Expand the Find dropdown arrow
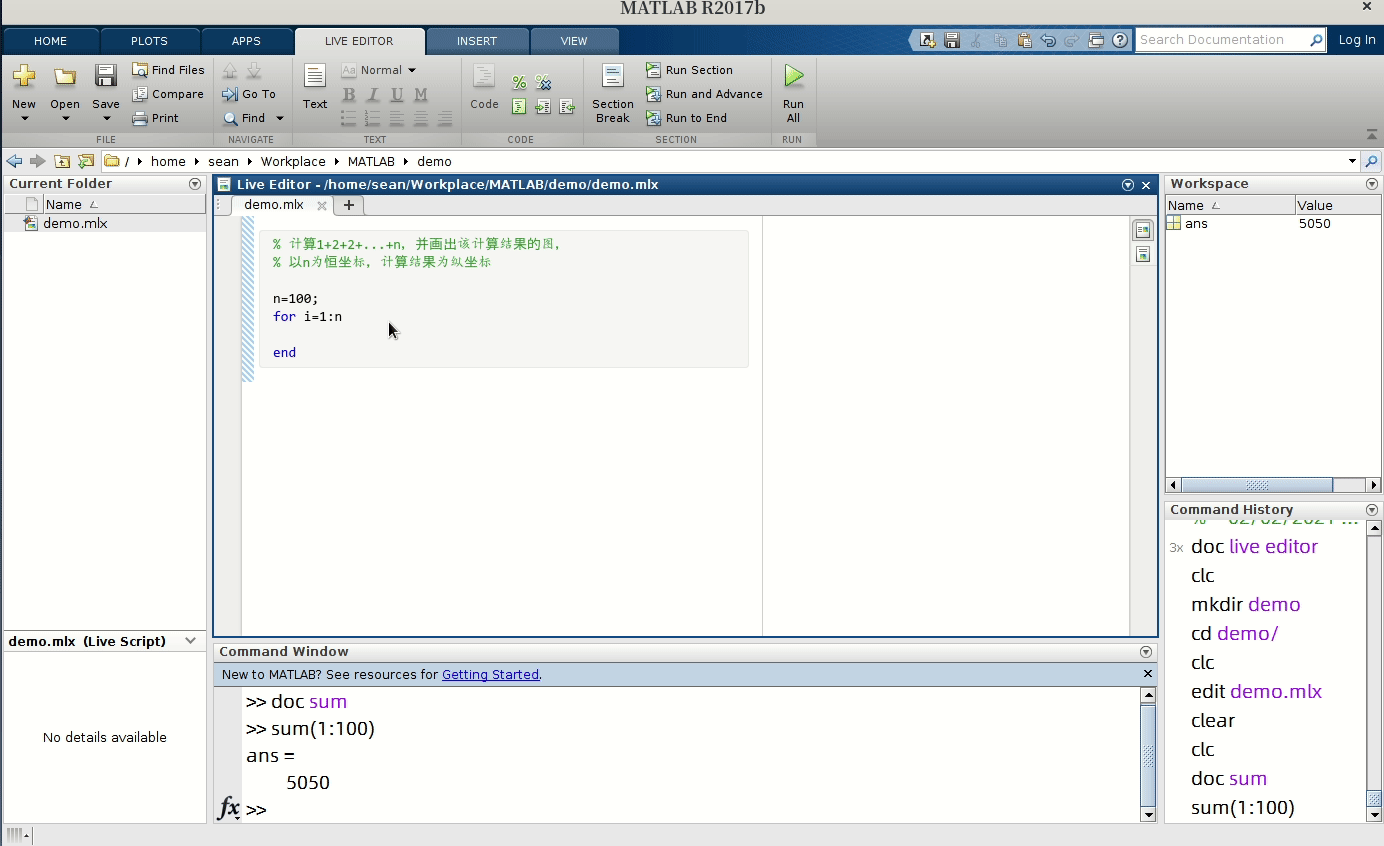Image resolution: width=1384 pixels, height=846 pixels. pos(280,118)
